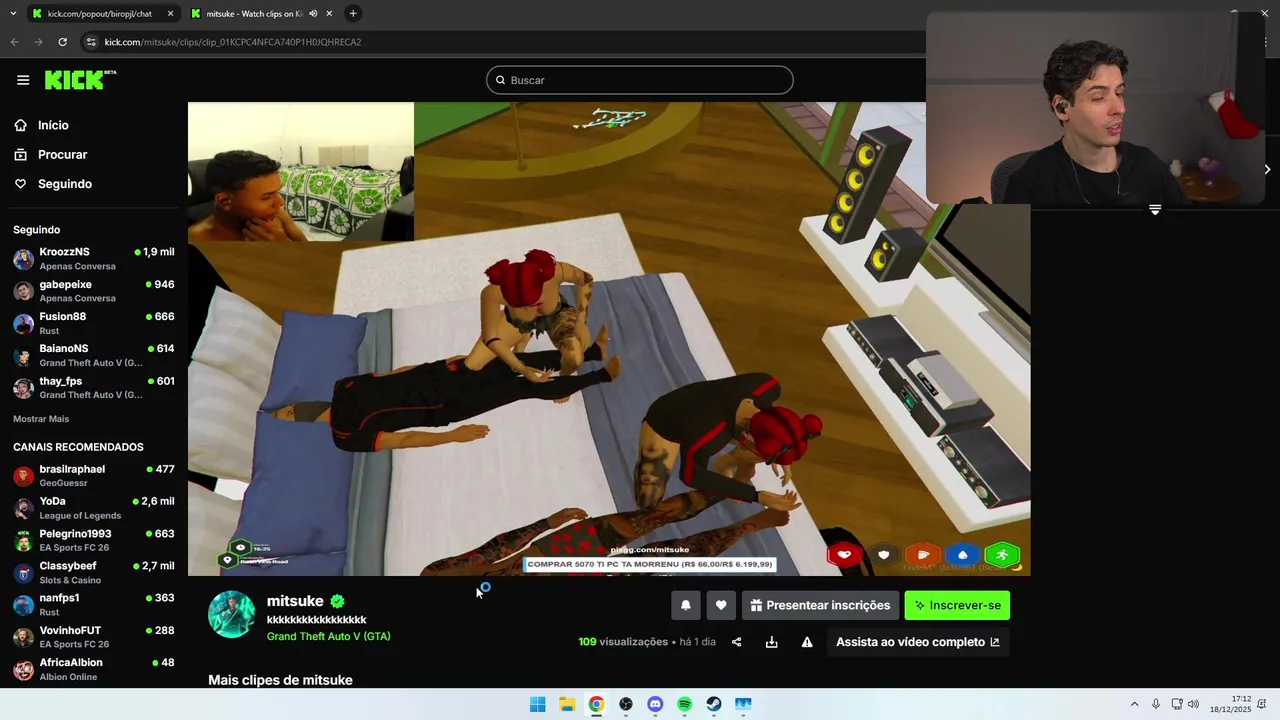The height and width of the screenshot is (720, 1280).
Task: Open Pelegrino1993 recommended channel
Action: 93,541
